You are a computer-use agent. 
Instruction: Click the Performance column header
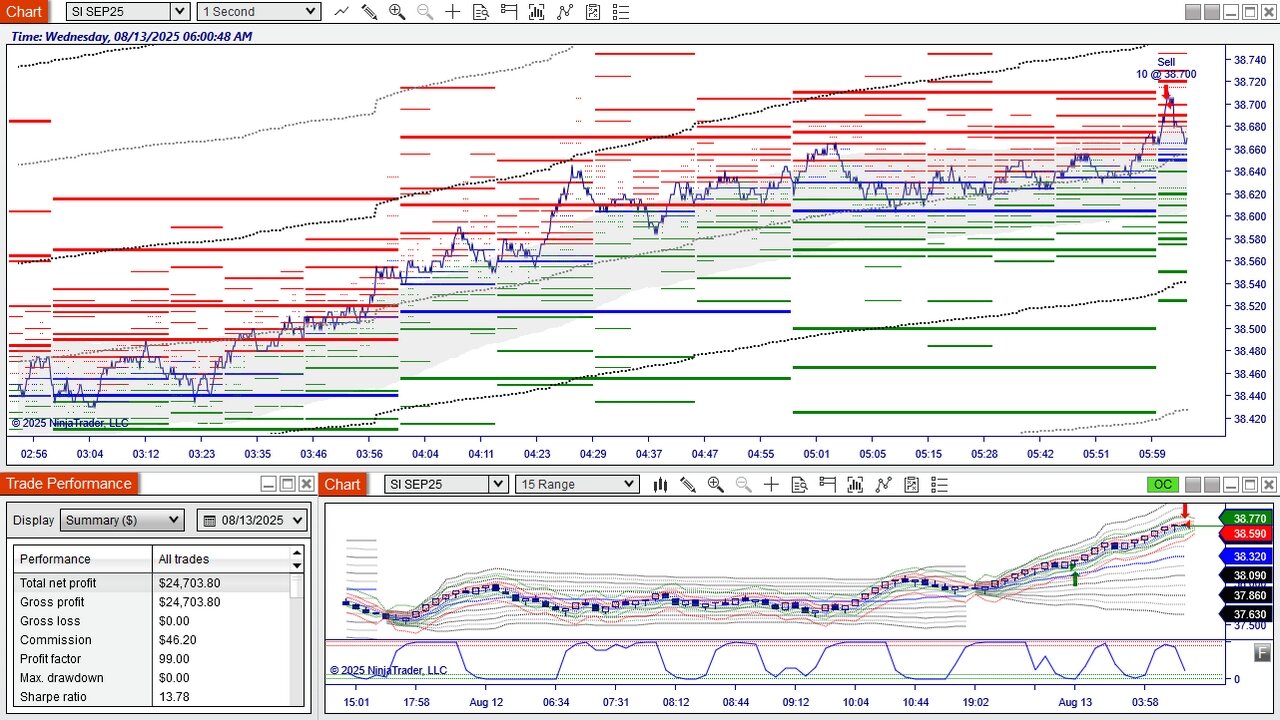83,559
